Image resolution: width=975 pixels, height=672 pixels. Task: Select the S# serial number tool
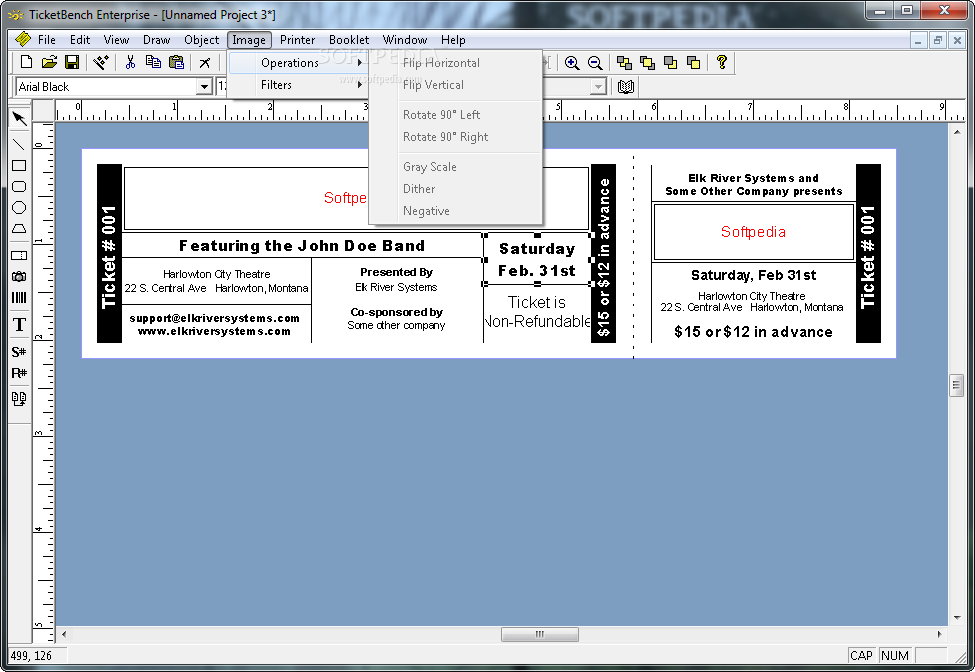point(19,352)
